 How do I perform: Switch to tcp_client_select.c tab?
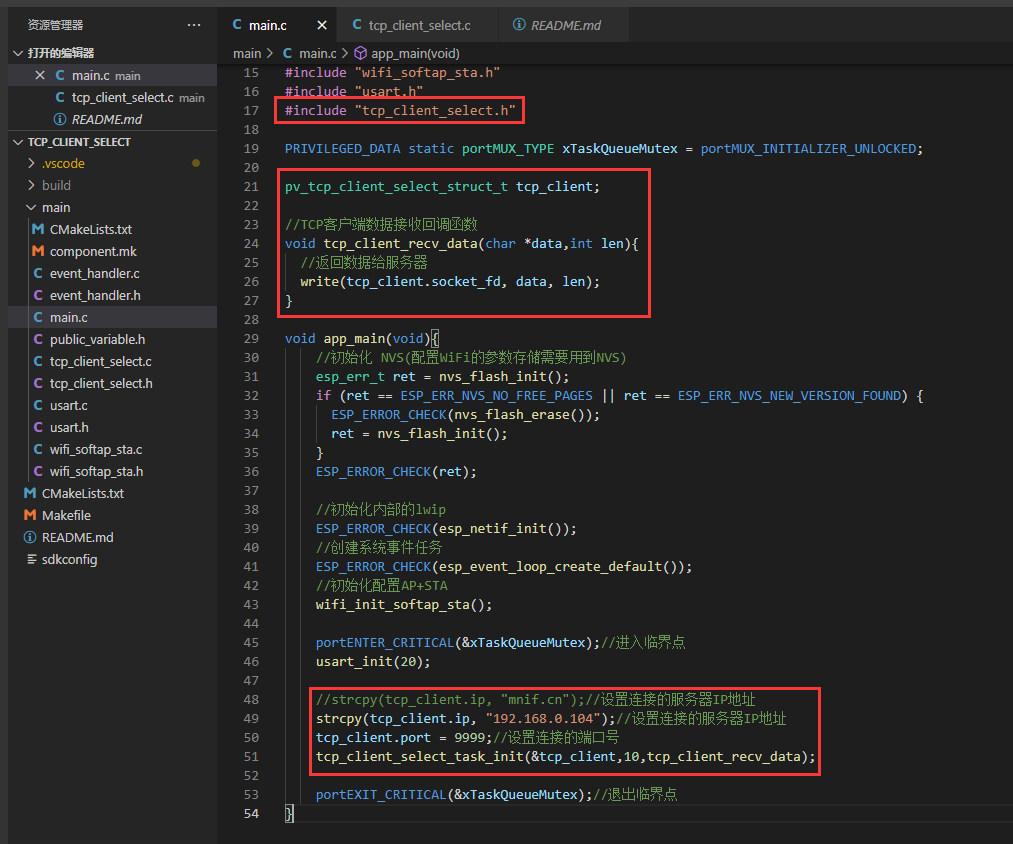click(x=419, y=25)
